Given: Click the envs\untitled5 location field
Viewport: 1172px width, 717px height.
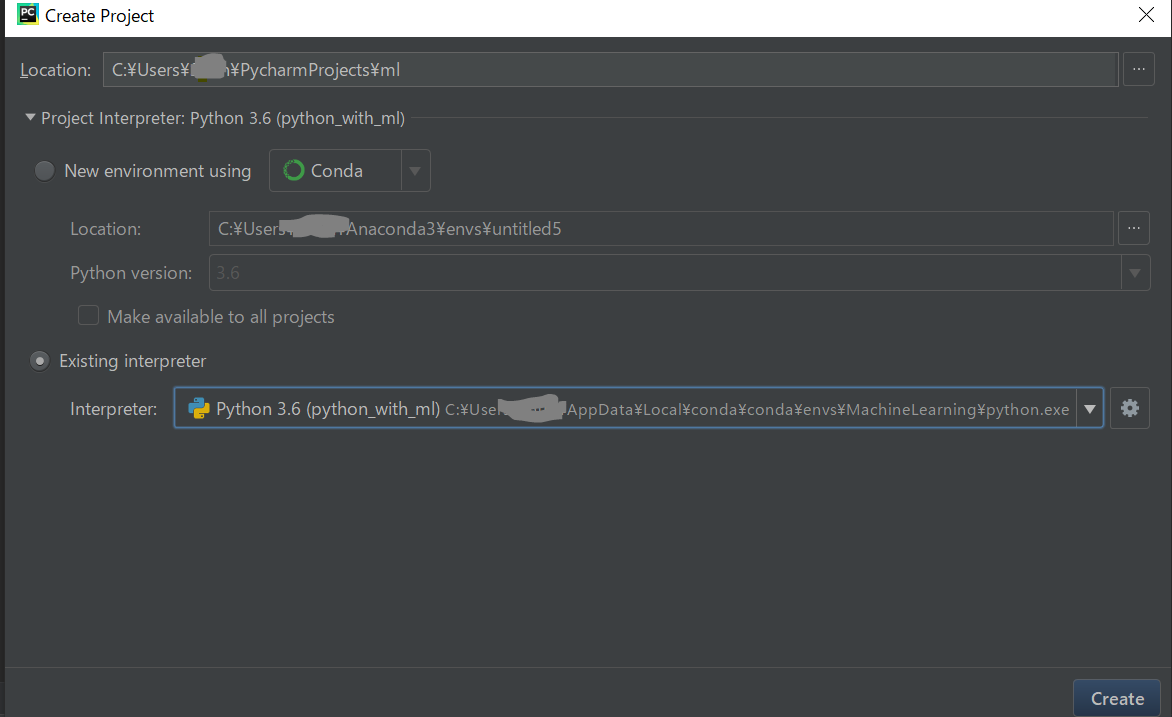Looking at the screenshot, I should [x=661, y=228].
